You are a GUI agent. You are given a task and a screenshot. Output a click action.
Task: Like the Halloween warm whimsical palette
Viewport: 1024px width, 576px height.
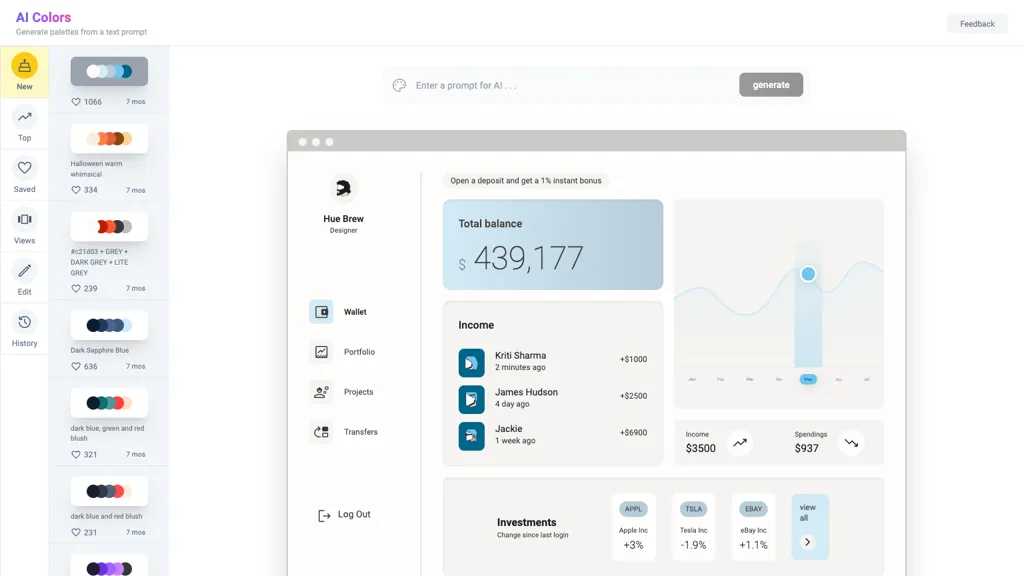pyautogui.click(x=76, y=190)
